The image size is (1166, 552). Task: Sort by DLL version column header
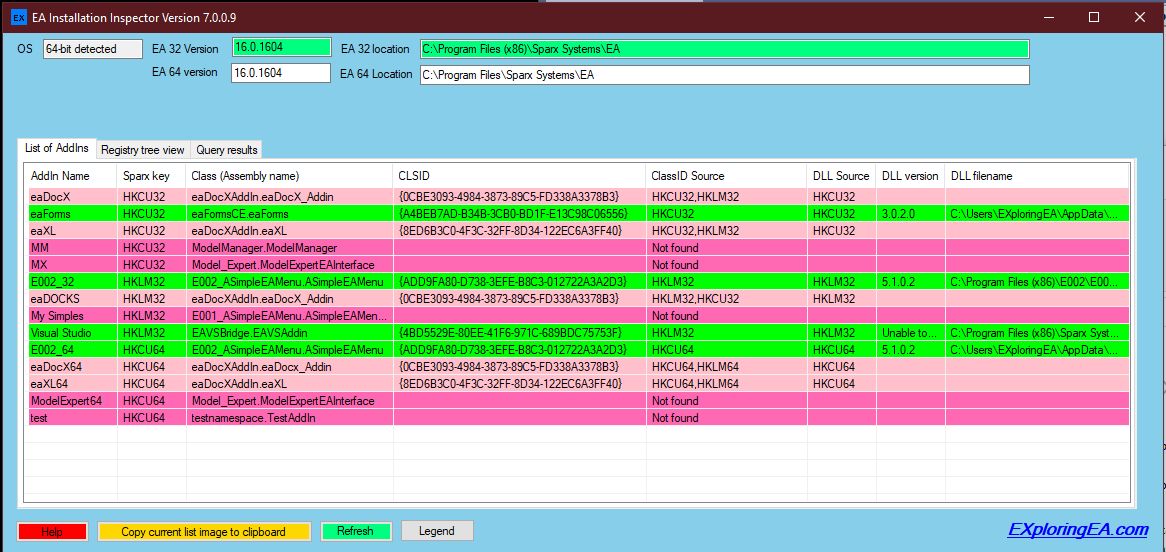pos(909,176)
